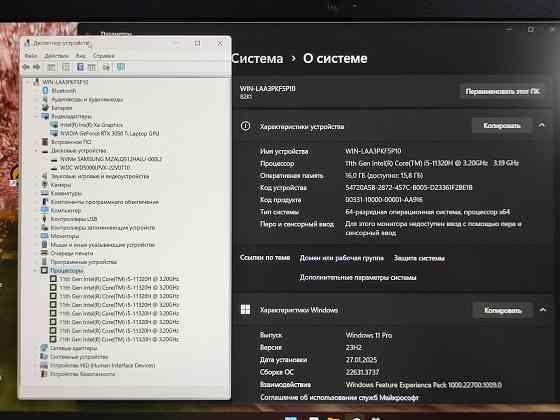
Task: Open Properties via the Device Manager toolbar icon
Action: [x=66, y=67]
